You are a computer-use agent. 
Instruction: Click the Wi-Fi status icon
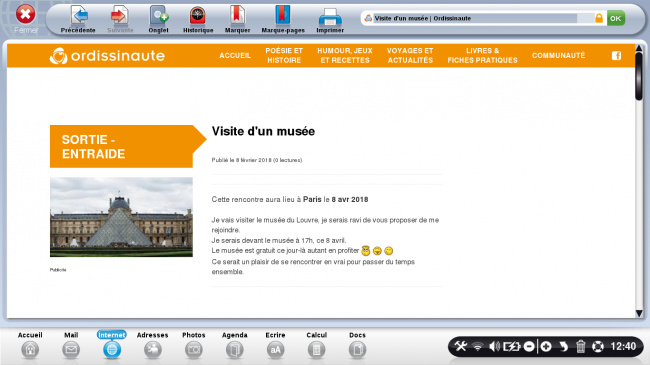pyautogui.click(x=478, y=346)
